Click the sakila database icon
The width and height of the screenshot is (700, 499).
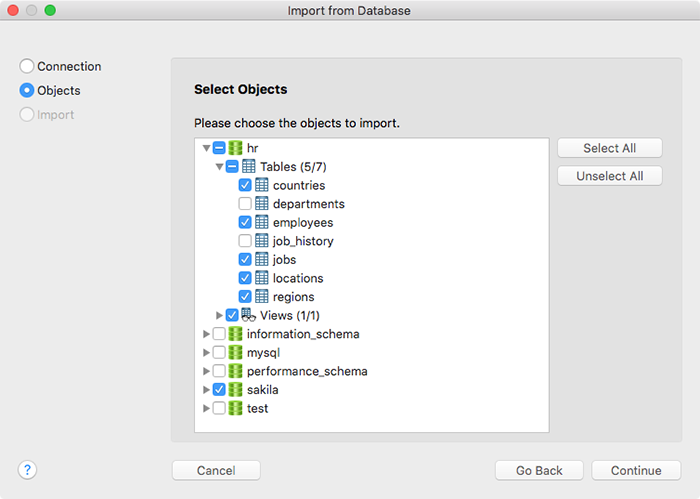pyautogui.click(x=235, y=390)
